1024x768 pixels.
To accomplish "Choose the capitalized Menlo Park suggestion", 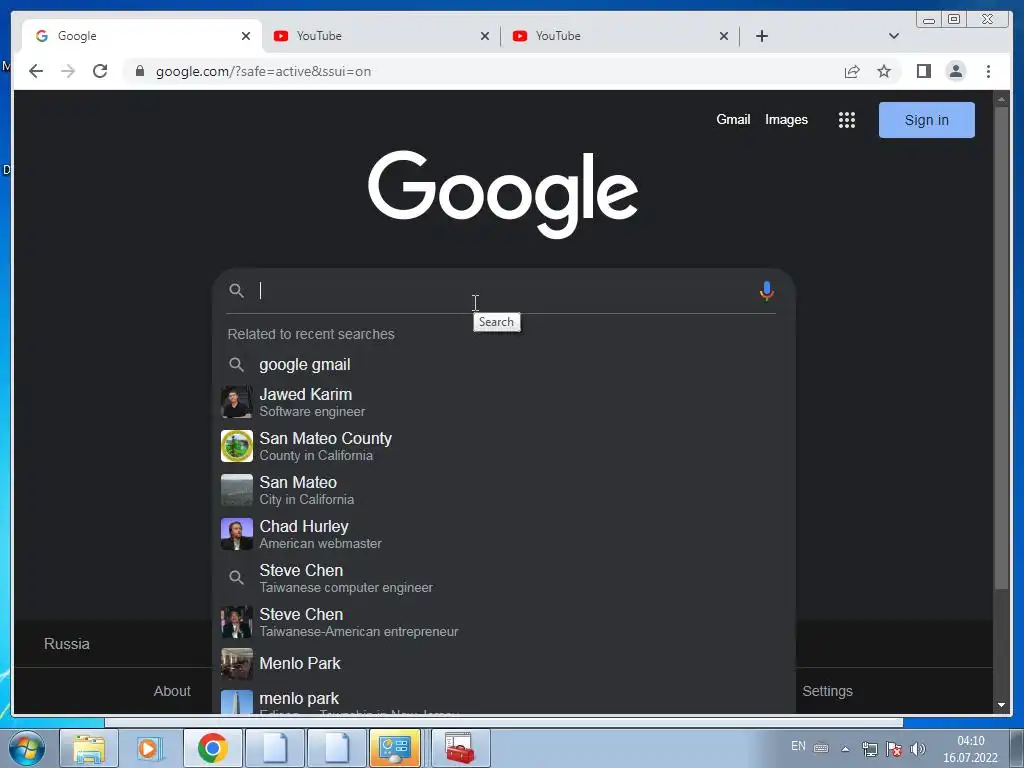I will tap(503, 664).
